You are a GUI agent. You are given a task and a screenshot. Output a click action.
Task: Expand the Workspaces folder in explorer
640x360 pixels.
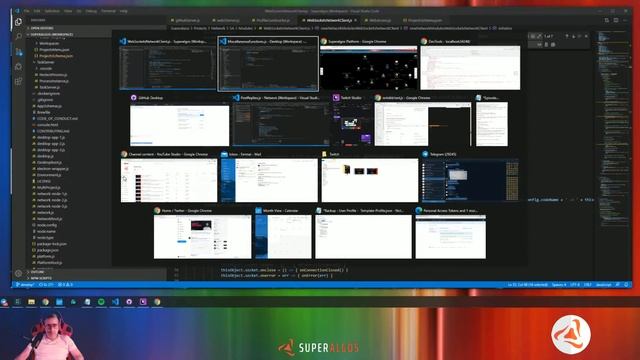coord(49,43)
